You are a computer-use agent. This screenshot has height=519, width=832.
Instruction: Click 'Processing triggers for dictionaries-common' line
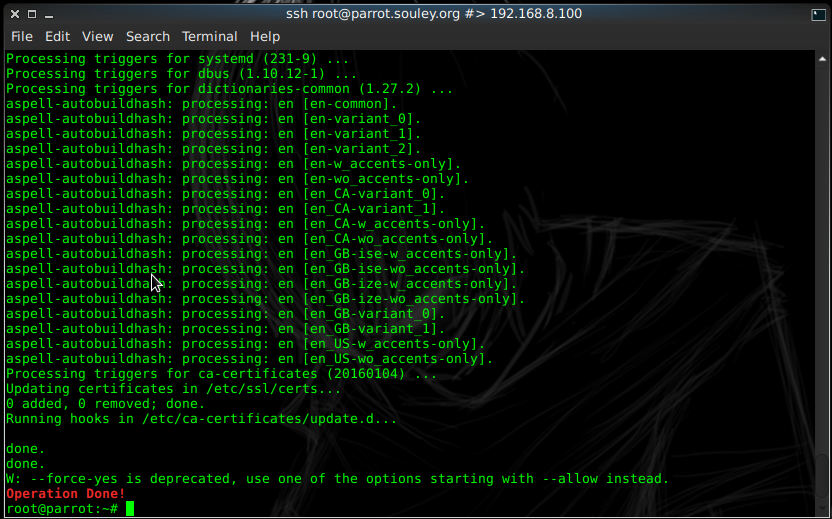point(229,89)
